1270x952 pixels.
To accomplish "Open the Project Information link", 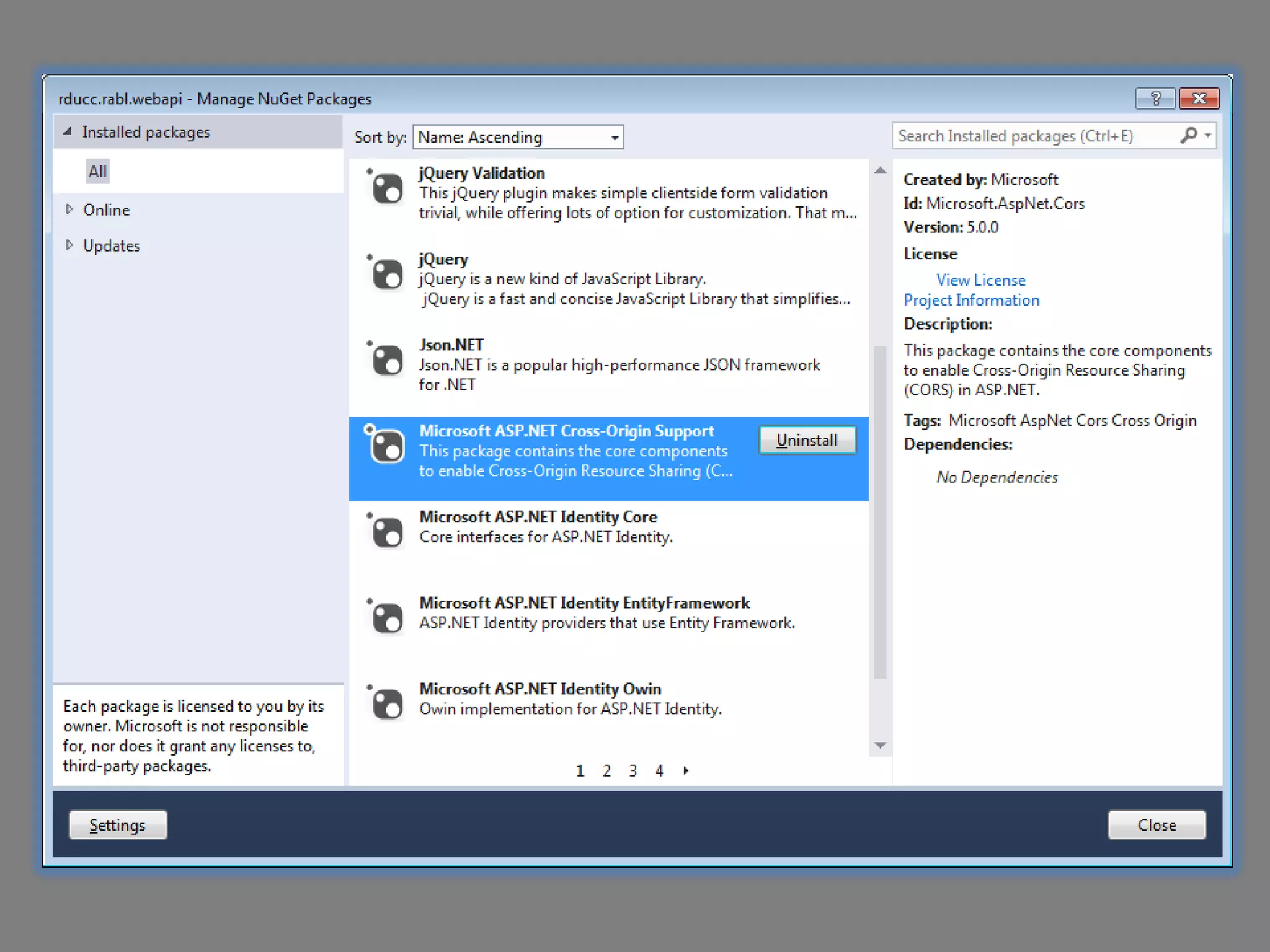I will tap(971, 300).
